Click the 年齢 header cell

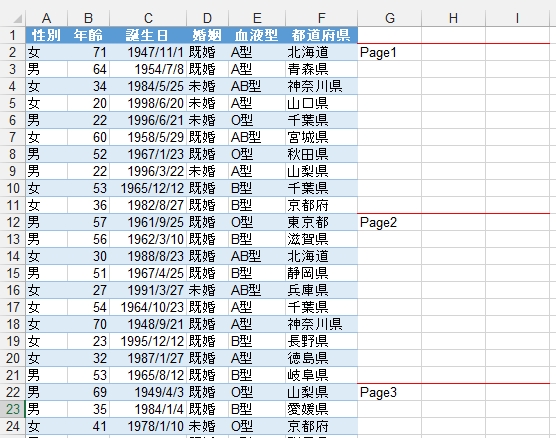[88, 35]
